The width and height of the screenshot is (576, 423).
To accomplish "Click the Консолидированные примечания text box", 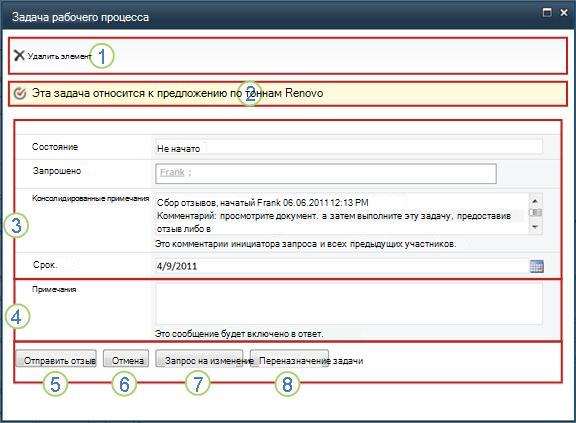I will 342,214.
